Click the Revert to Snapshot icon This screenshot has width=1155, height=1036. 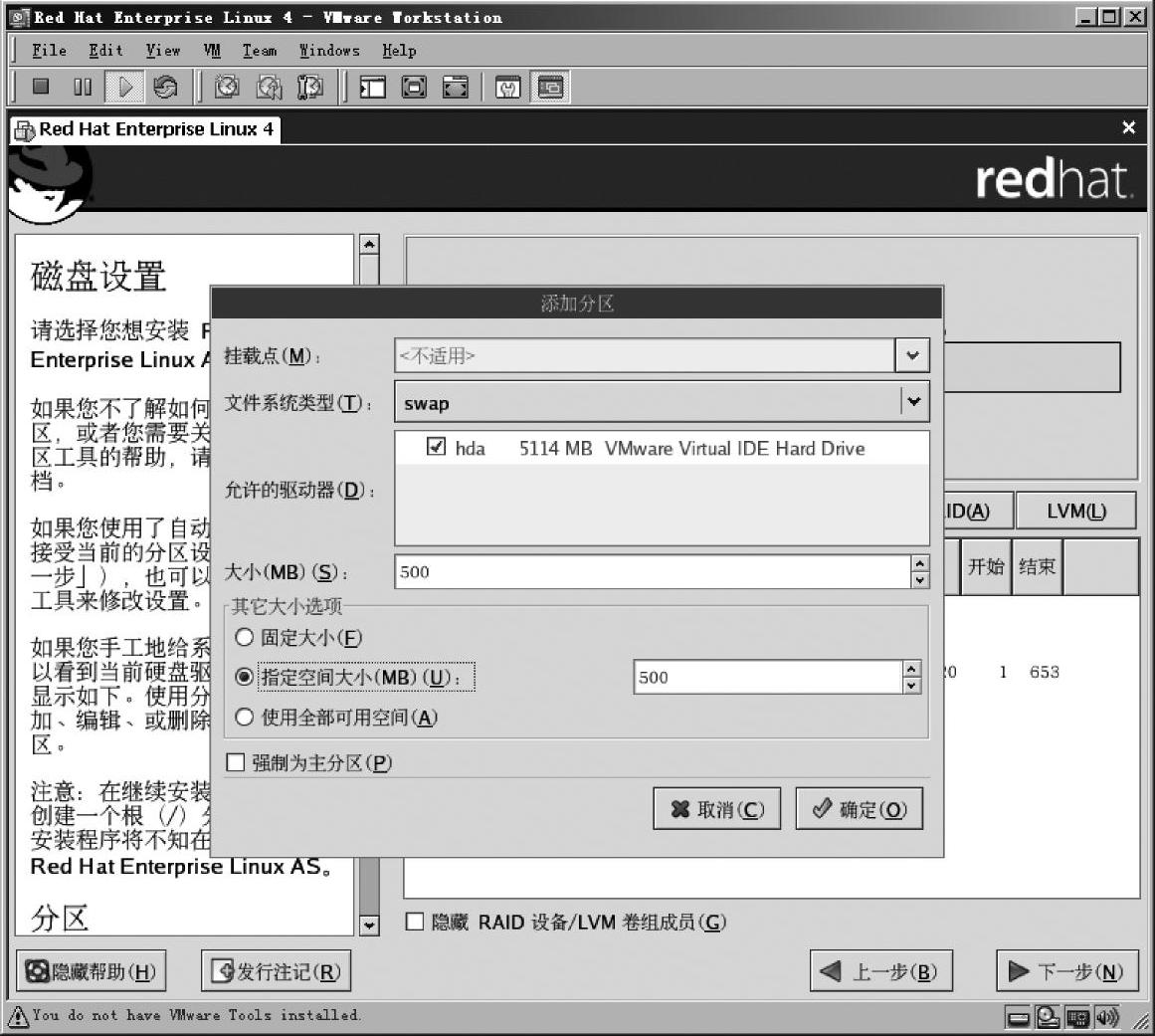(x=269, y=87)
